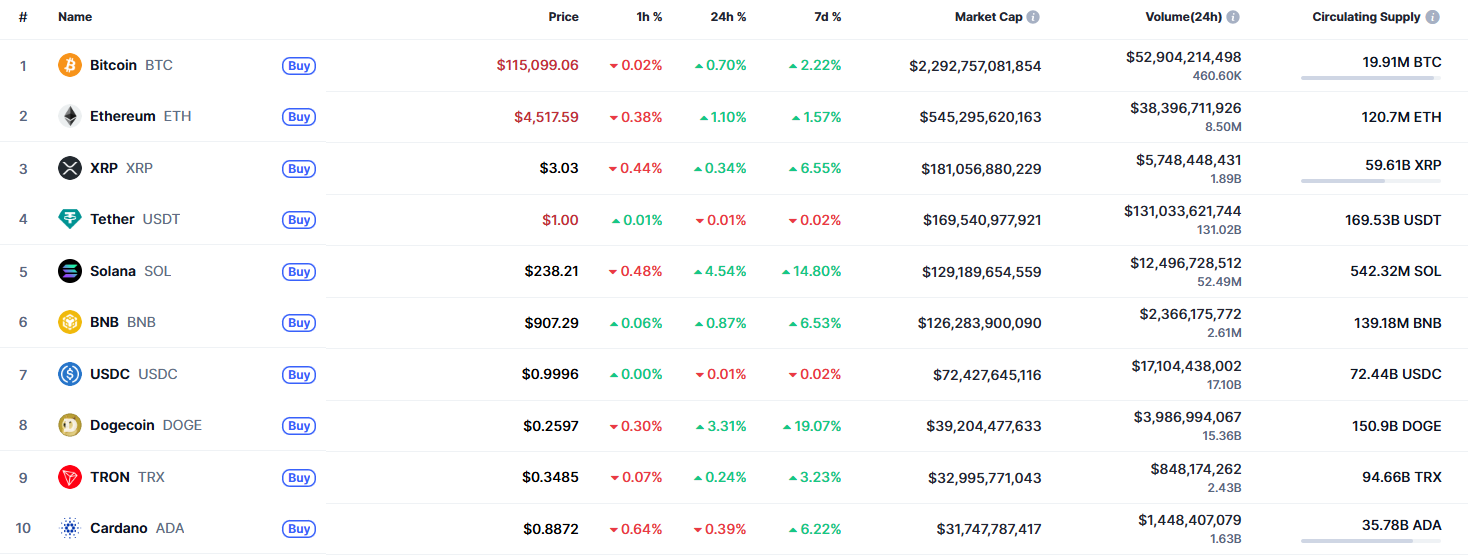
Task: Open the Market Cap info icon
Action: point(1033,17)
